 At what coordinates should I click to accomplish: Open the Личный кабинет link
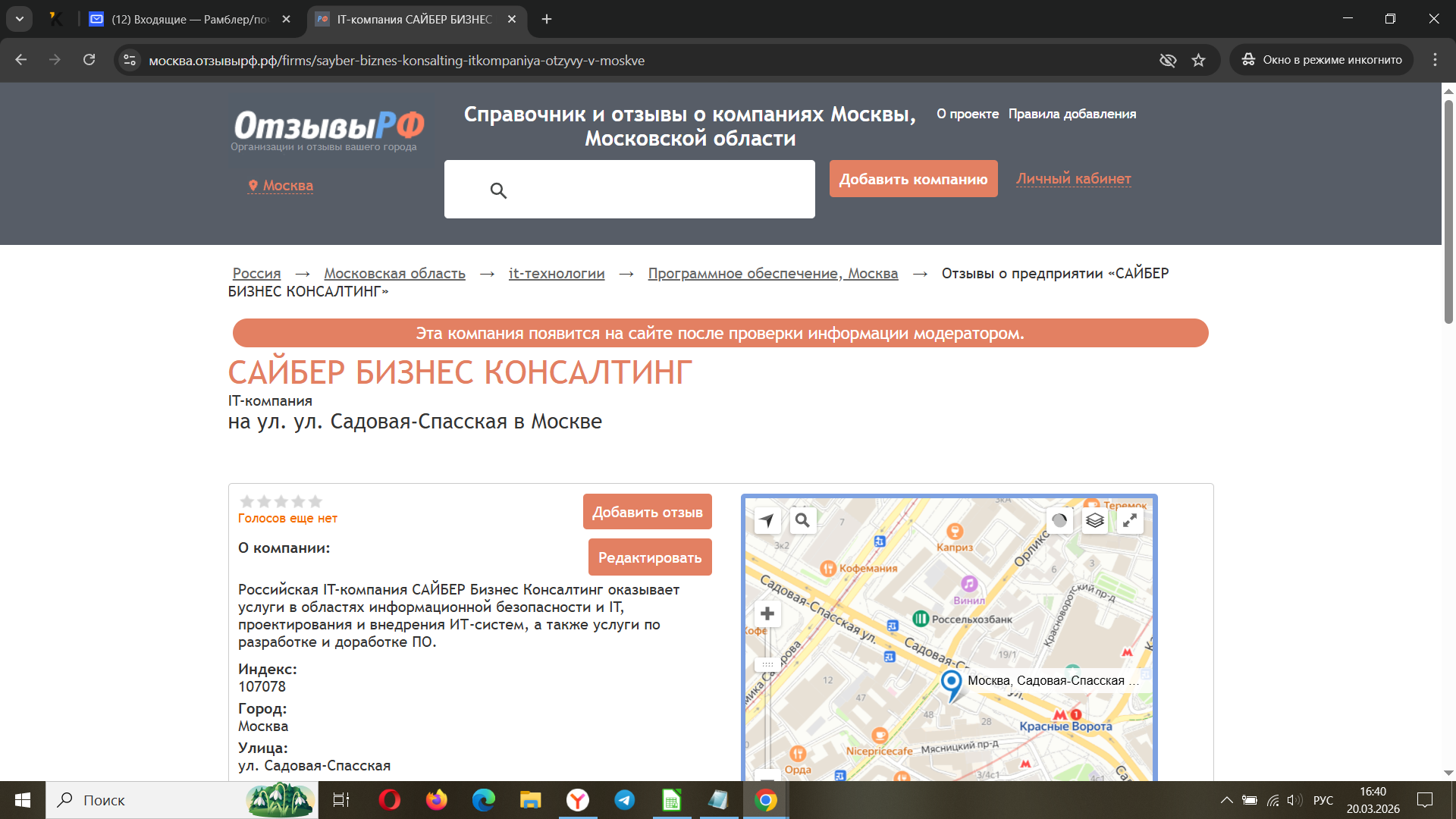pyautogui.click(x=1073, y=179)
